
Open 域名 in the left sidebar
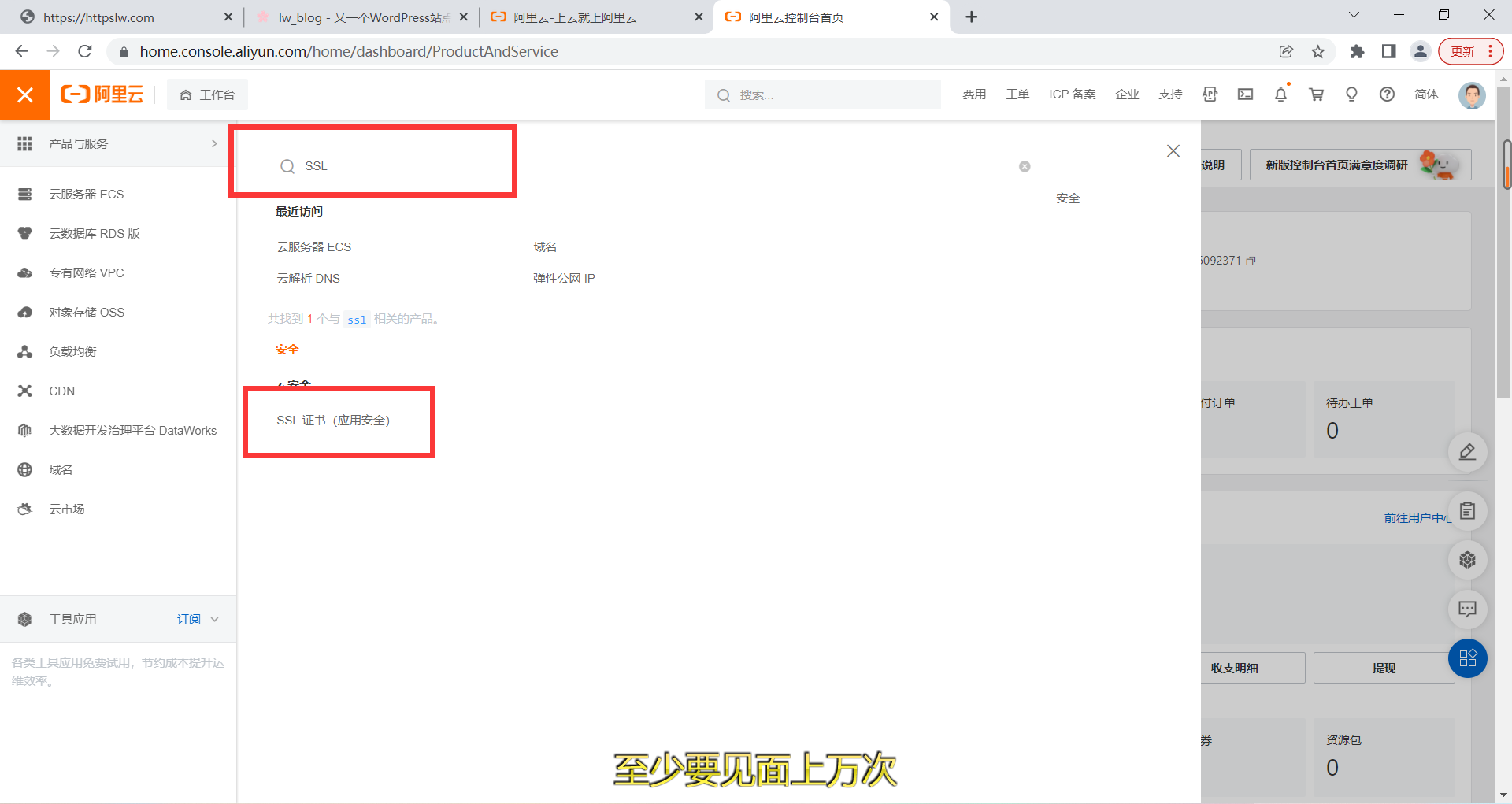[61, 469]
